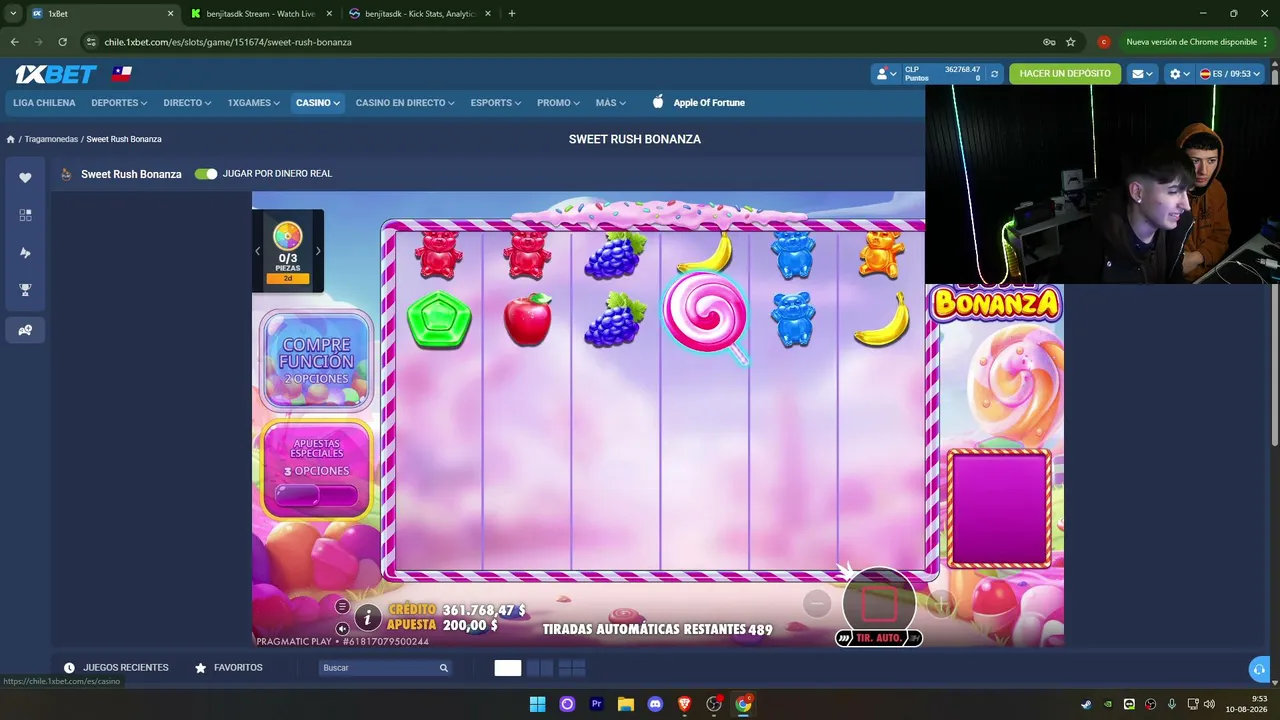
Task: Refresh the account balance
Action: point(994,74)
